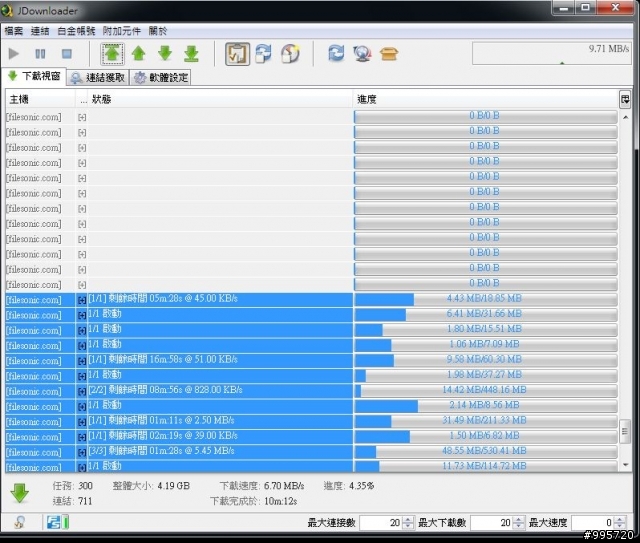Open the 附加元件 menu

pyautogui.click(x=121, y=31)
